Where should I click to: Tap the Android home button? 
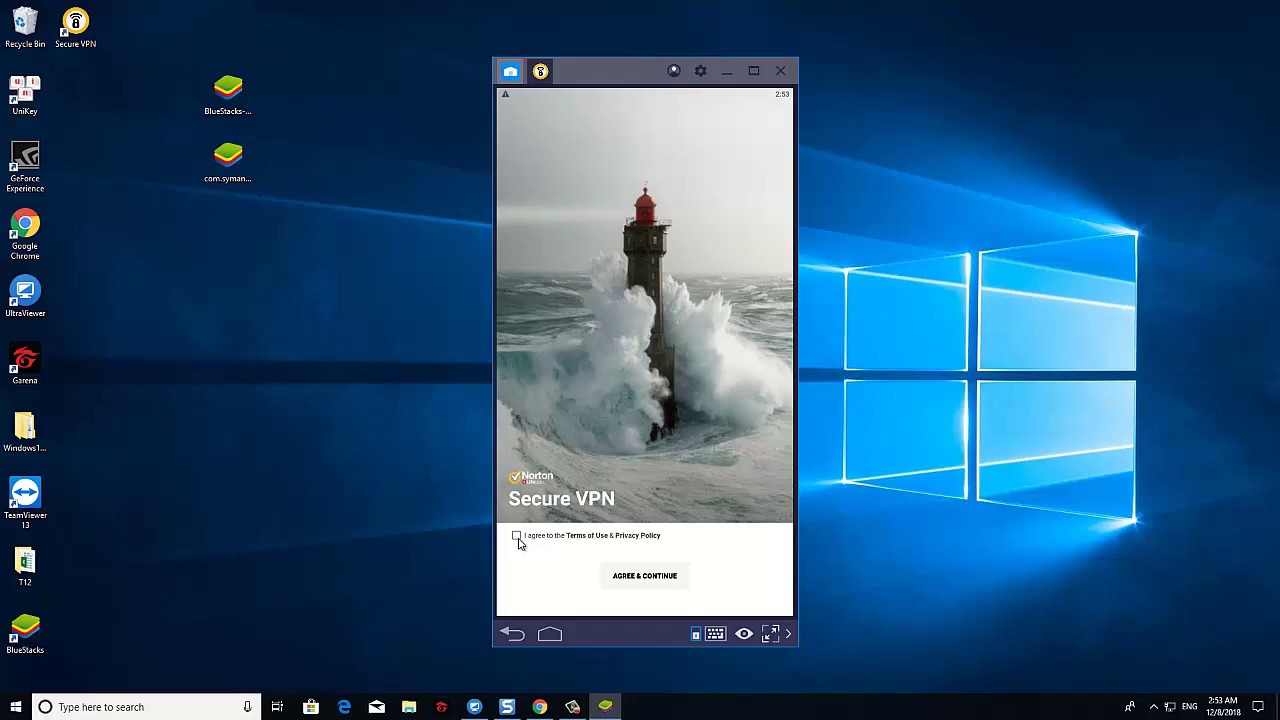tap(550, 634)
